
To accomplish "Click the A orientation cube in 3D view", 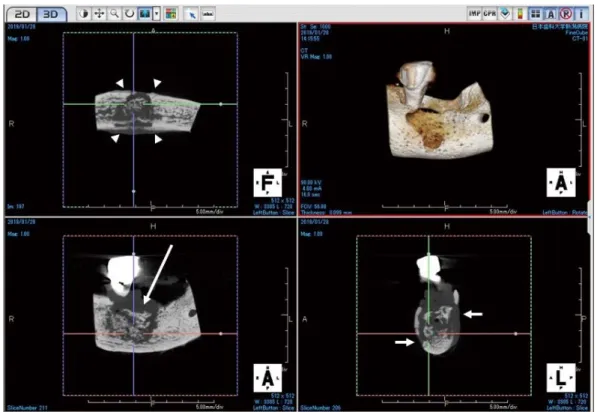I will click(x=561, y=183).
